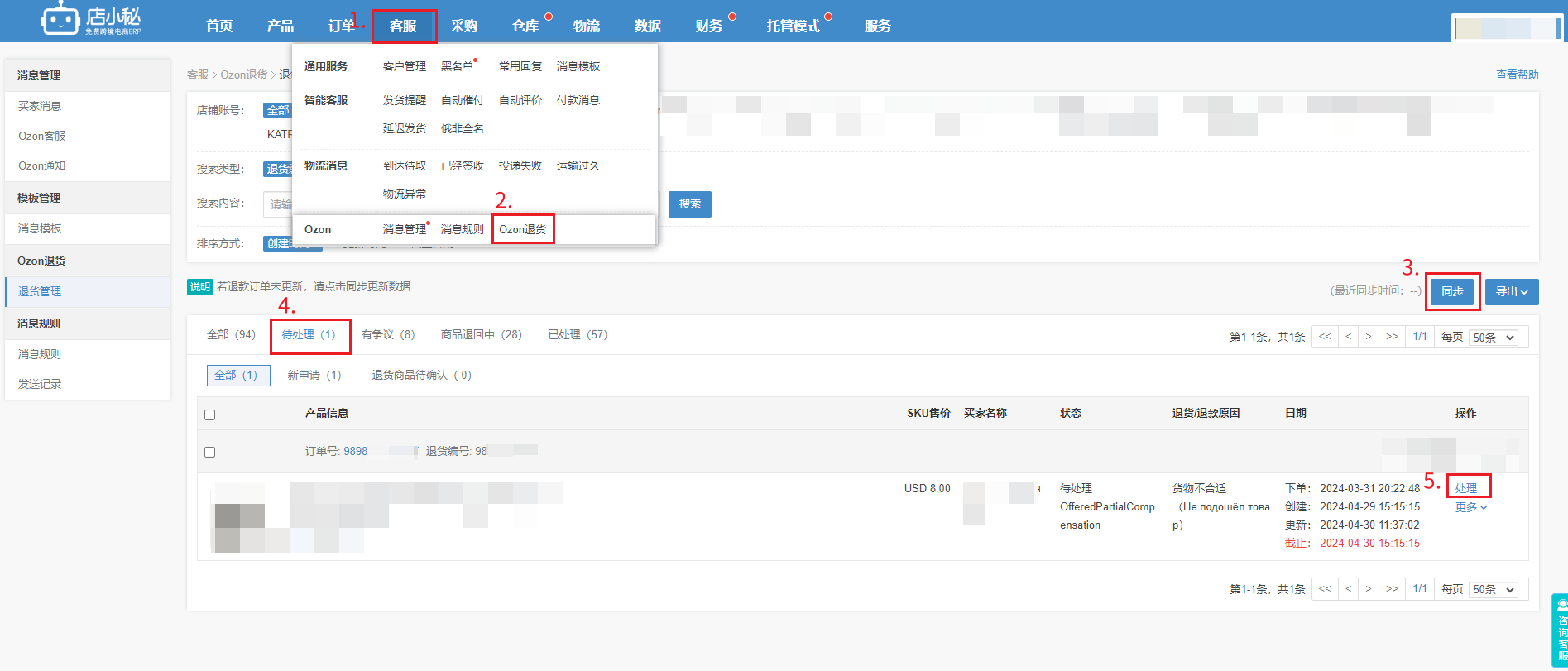This screenshot has width=1568, height=671.
Task: Choose 物流异常 under 物流消息
Action: (x=405, y=194)
